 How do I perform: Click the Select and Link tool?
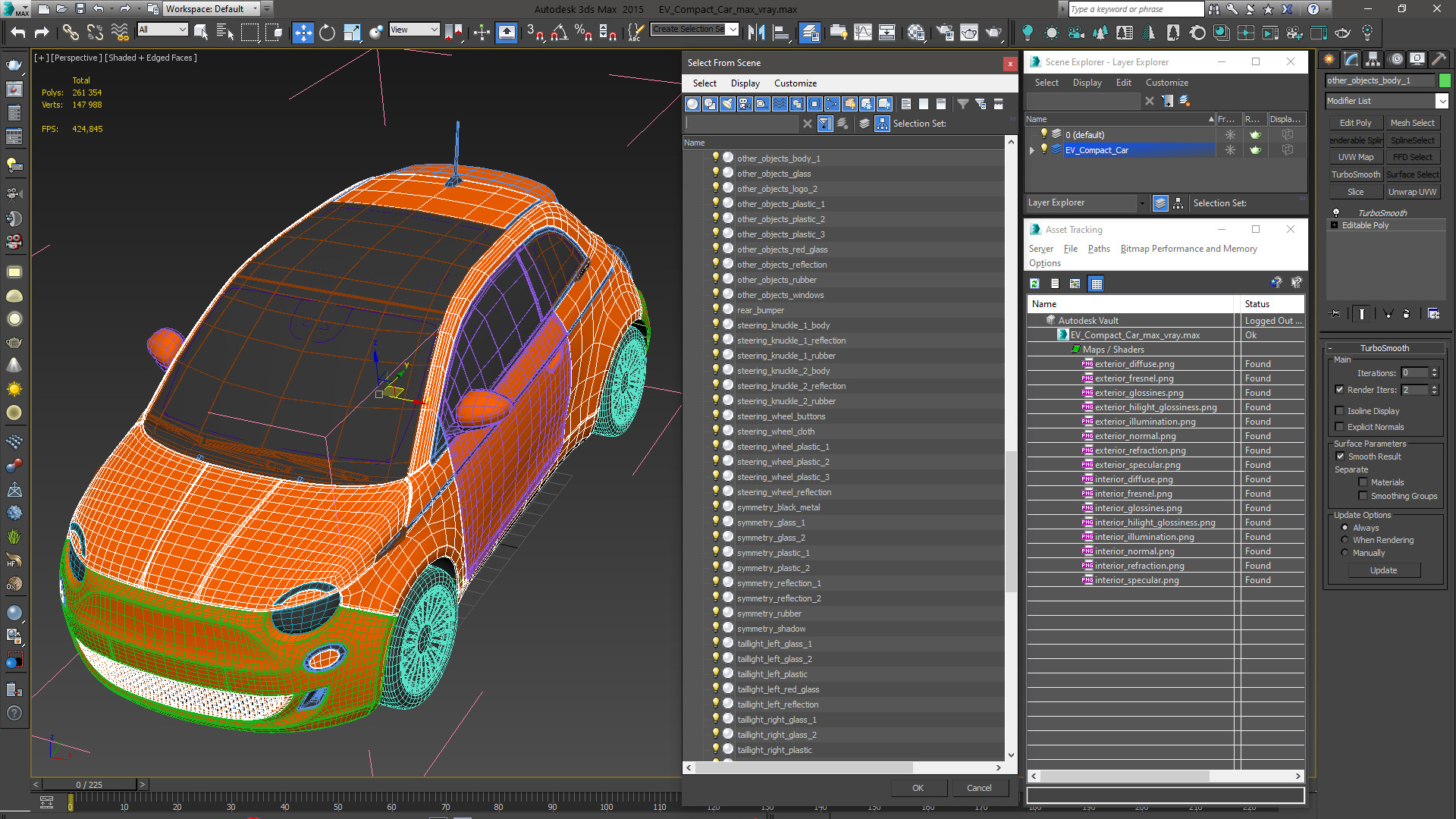coord(70,32)
